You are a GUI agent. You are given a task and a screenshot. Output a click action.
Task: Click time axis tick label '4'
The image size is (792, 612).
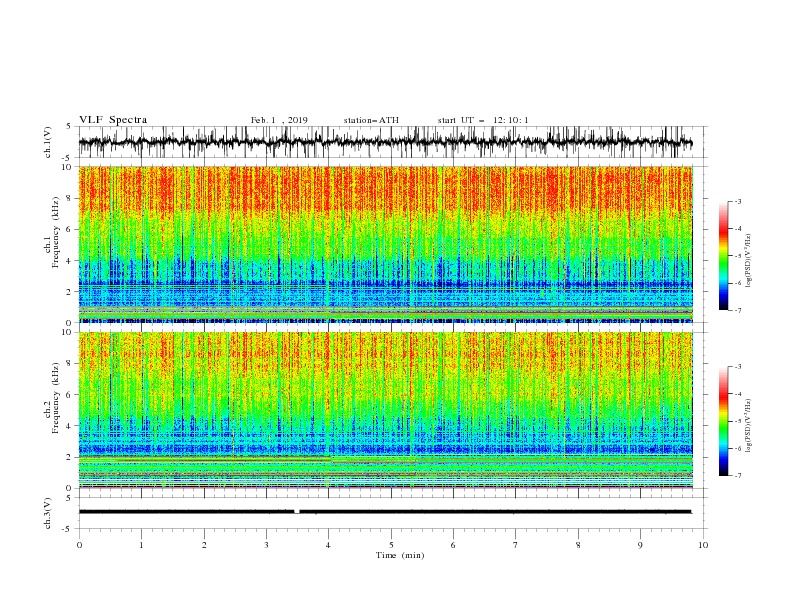click(329, 545)
